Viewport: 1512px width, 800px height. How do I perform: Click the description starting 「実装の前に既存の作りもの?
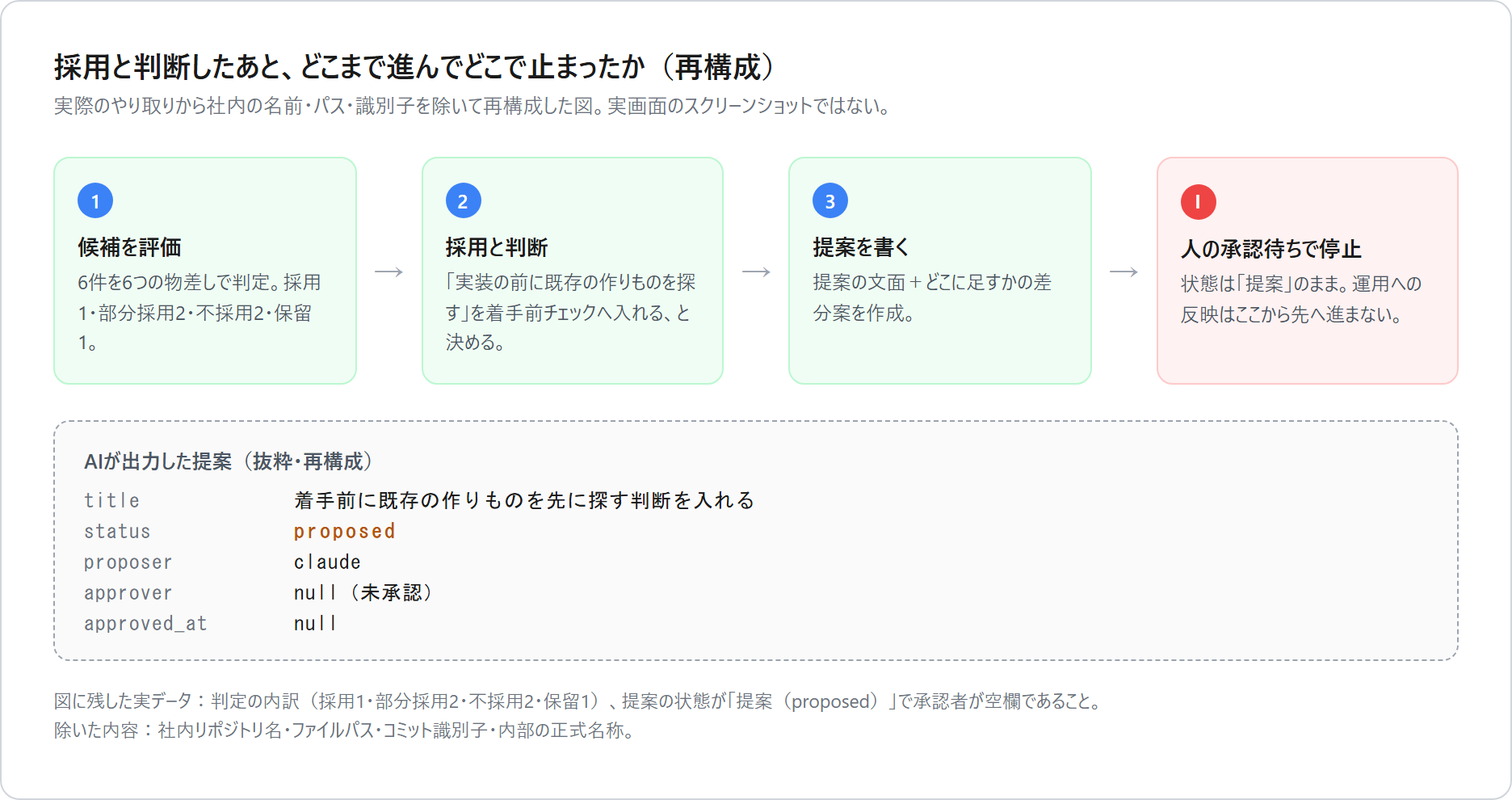pyautogui.click(x=570, y=313)
